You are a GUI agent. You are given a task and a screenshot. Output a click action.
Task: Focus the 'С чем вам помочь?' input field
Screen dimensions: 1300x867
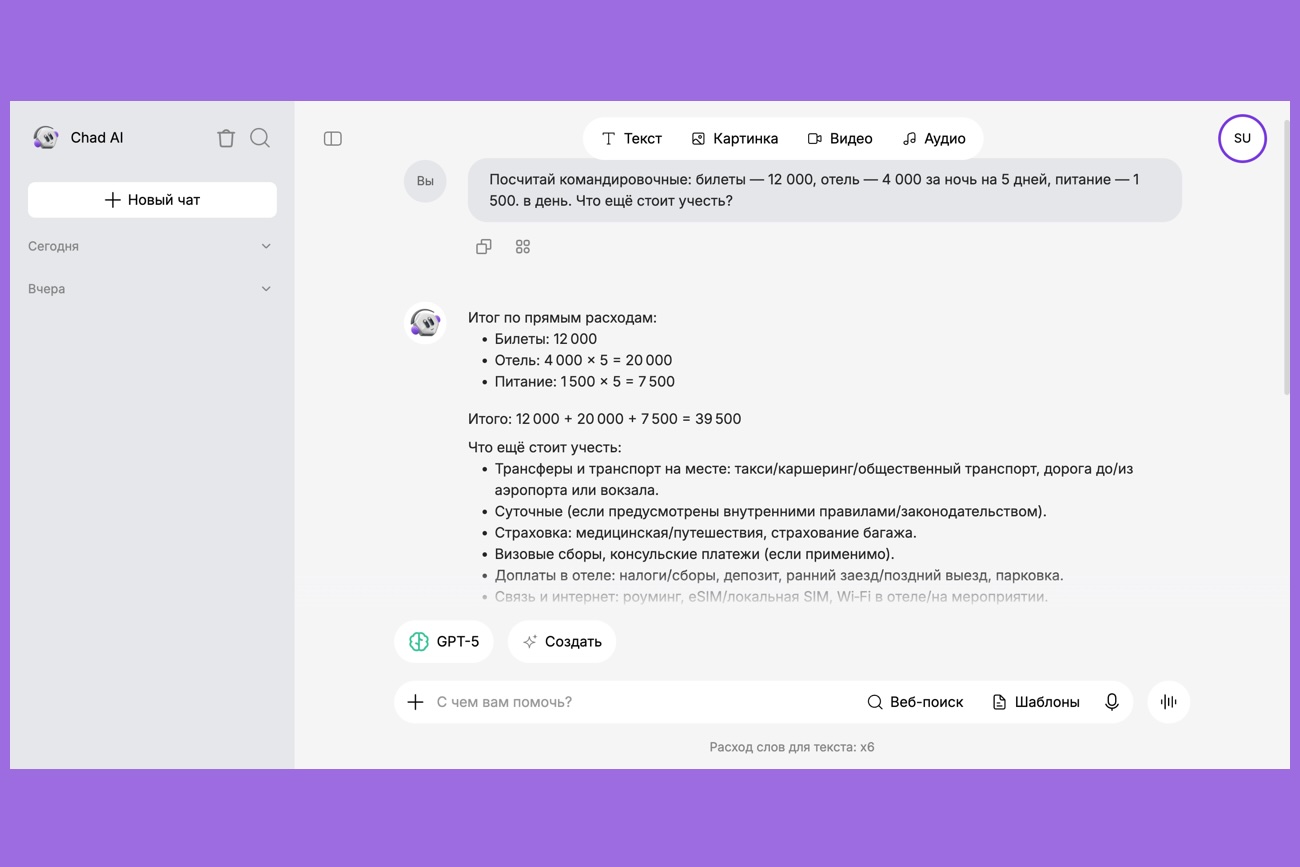[640, 702]
